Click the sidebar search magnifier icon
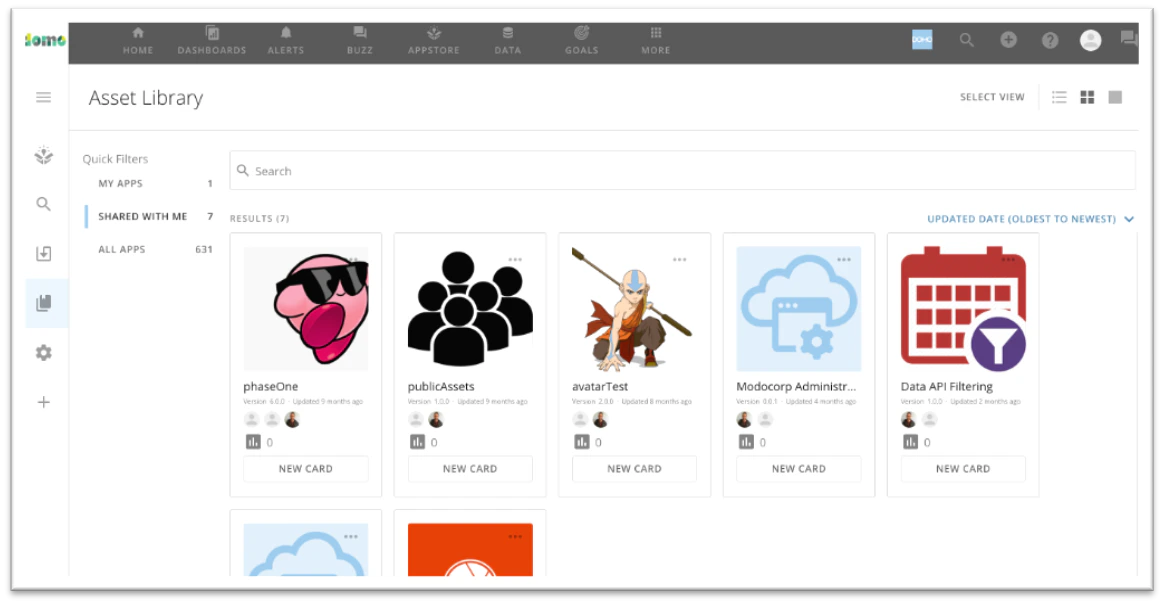The height and width of the screenshot is (606, 1164). [44, 204]
